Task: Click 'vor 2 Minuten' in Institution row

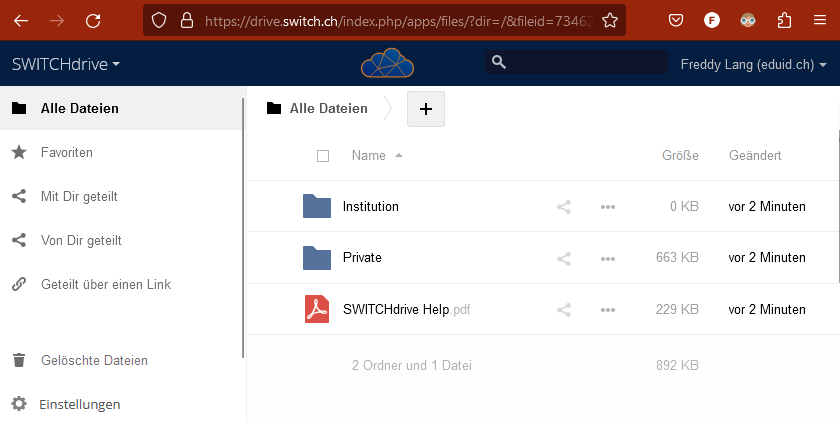Action: pyautogui.click(x=767, y=206)
